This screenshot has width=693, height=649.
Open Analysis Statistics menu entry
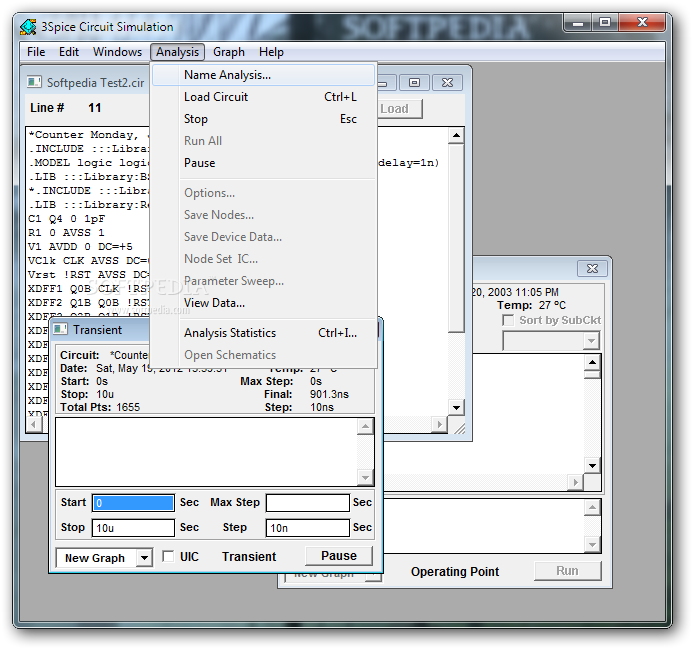point(263,333)
